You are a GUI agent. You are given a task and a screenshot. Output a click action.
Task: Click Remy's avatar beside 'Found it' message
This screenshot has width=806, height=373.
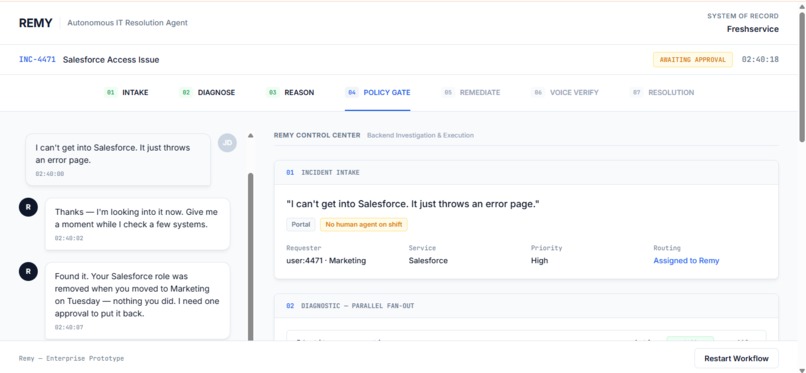click(28, 272)
